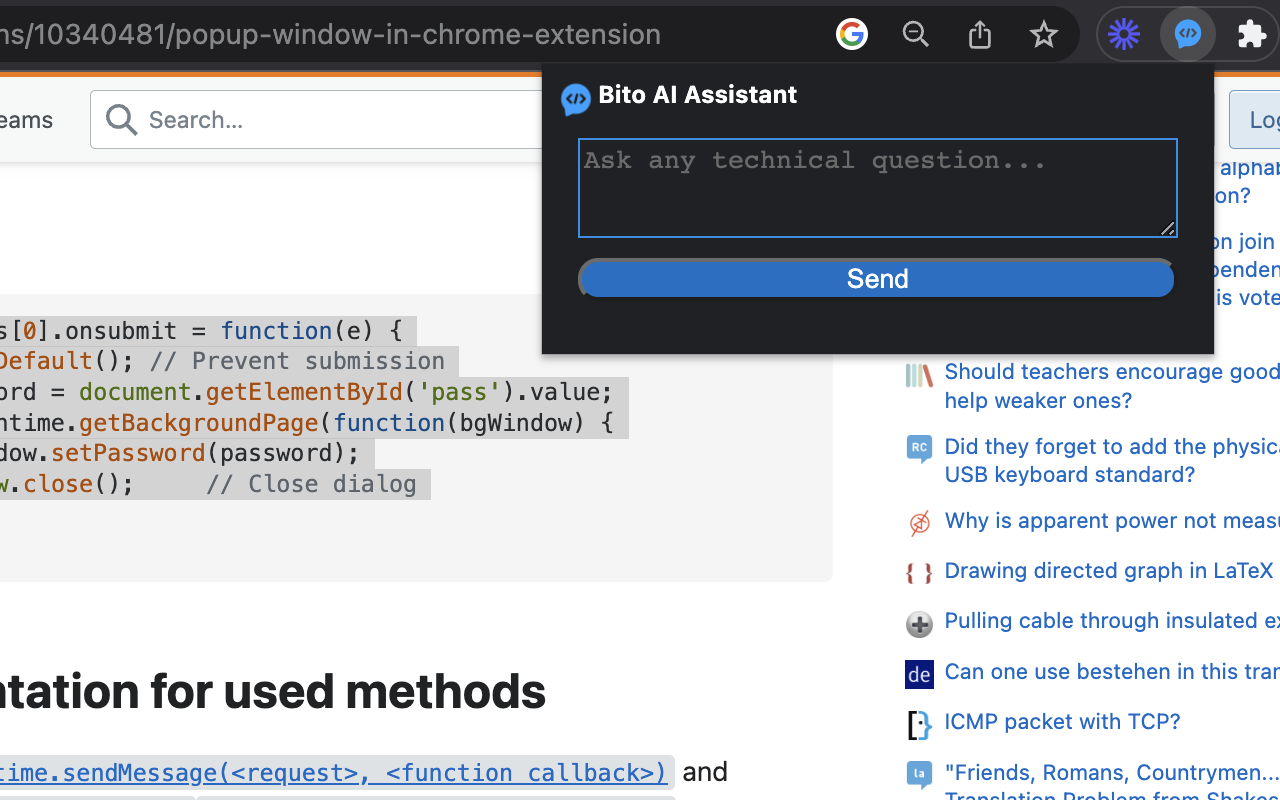Open 'ICMP packet with TCP?' link

click(1062, 721)
